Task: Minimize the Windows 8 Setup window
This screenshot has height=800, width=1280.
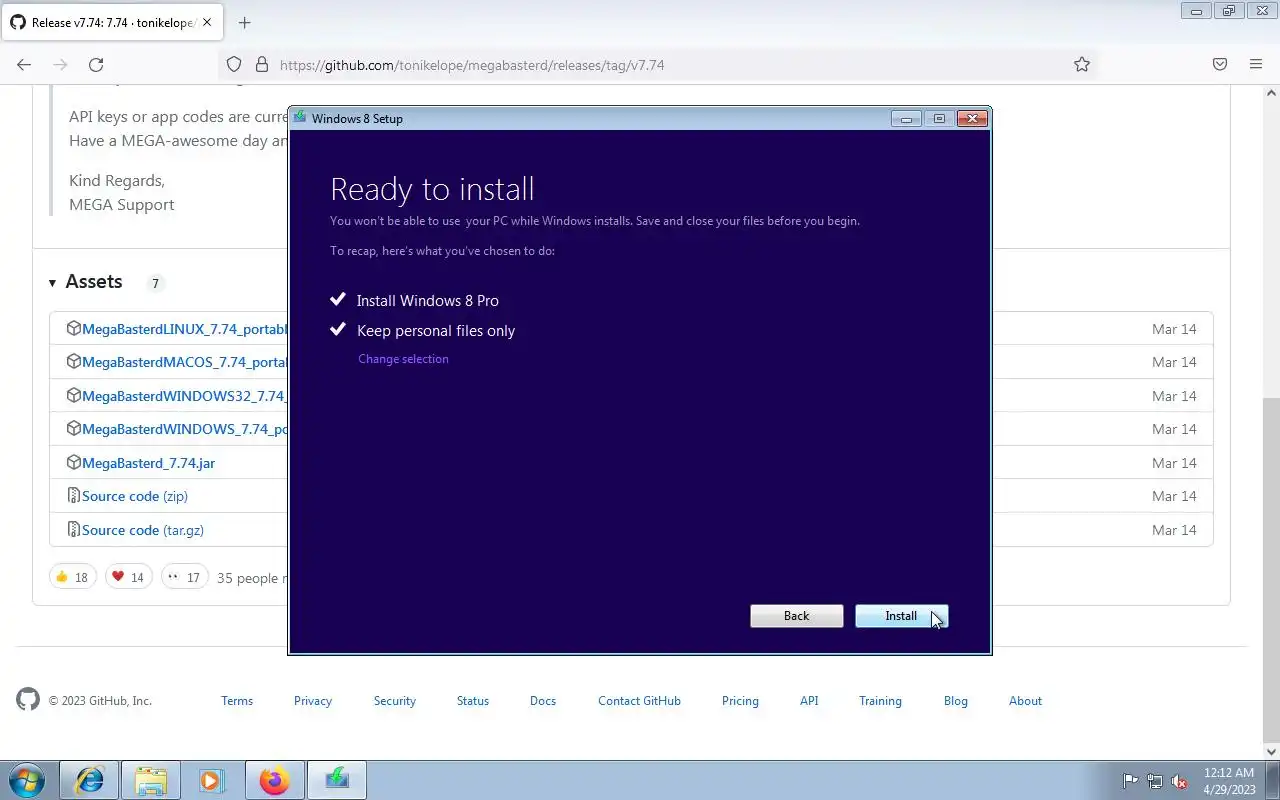Action: 906,118
